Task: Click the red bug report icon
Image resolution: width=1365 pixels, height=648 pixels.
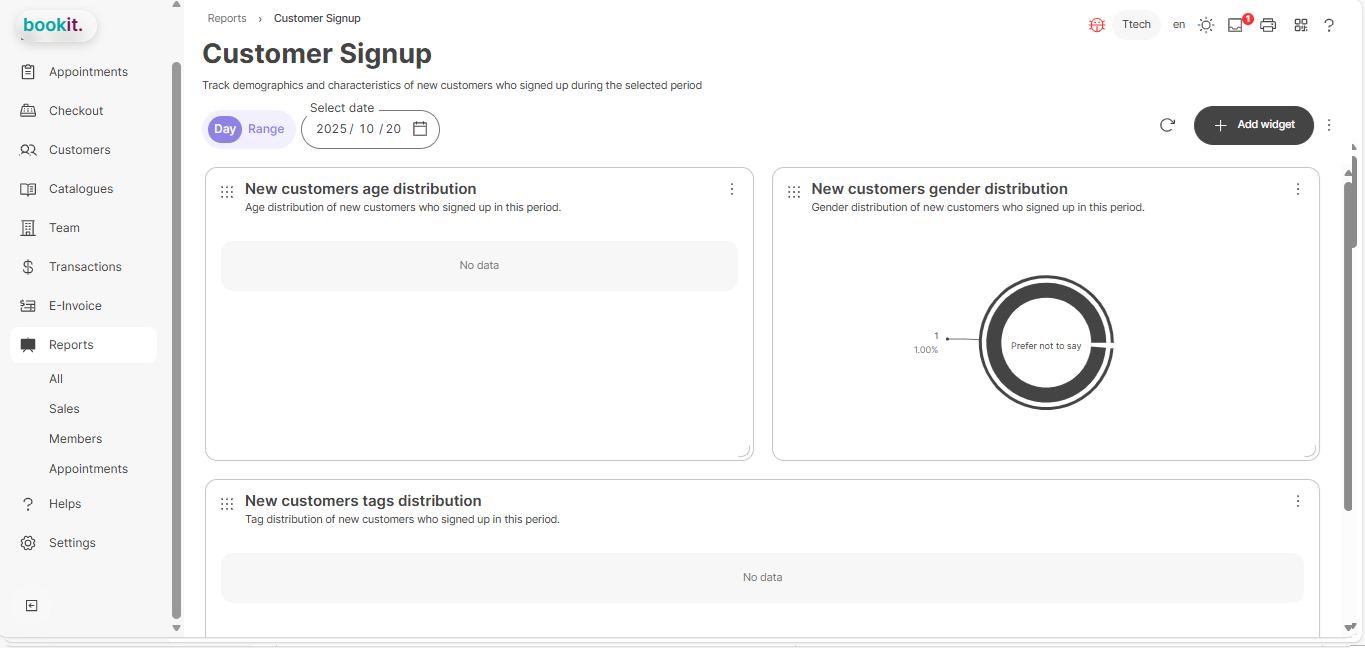Action: pos(1096,25)
